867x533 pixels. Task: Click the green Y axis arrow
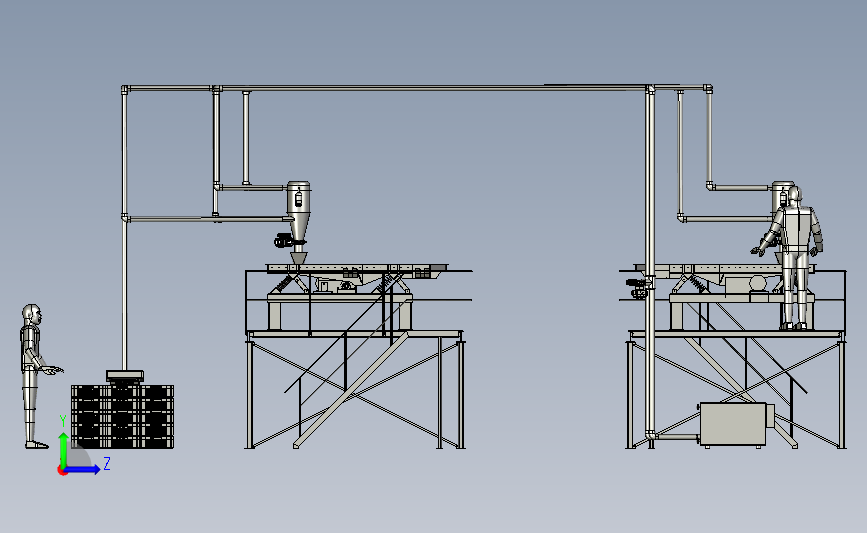click(63, 450)
